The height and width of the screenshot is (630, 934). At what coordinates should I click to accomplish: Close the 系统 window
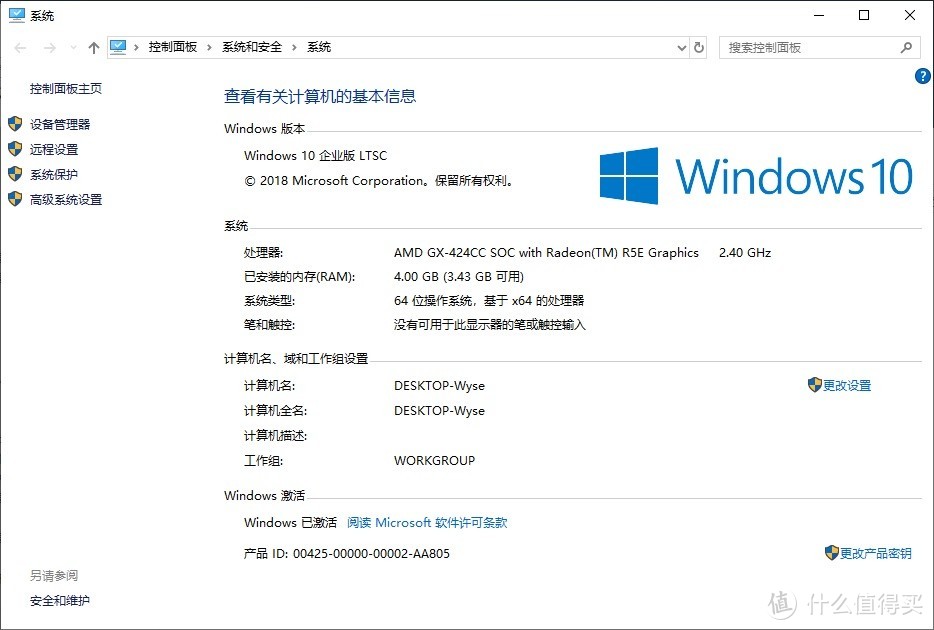tap(910, 15)
